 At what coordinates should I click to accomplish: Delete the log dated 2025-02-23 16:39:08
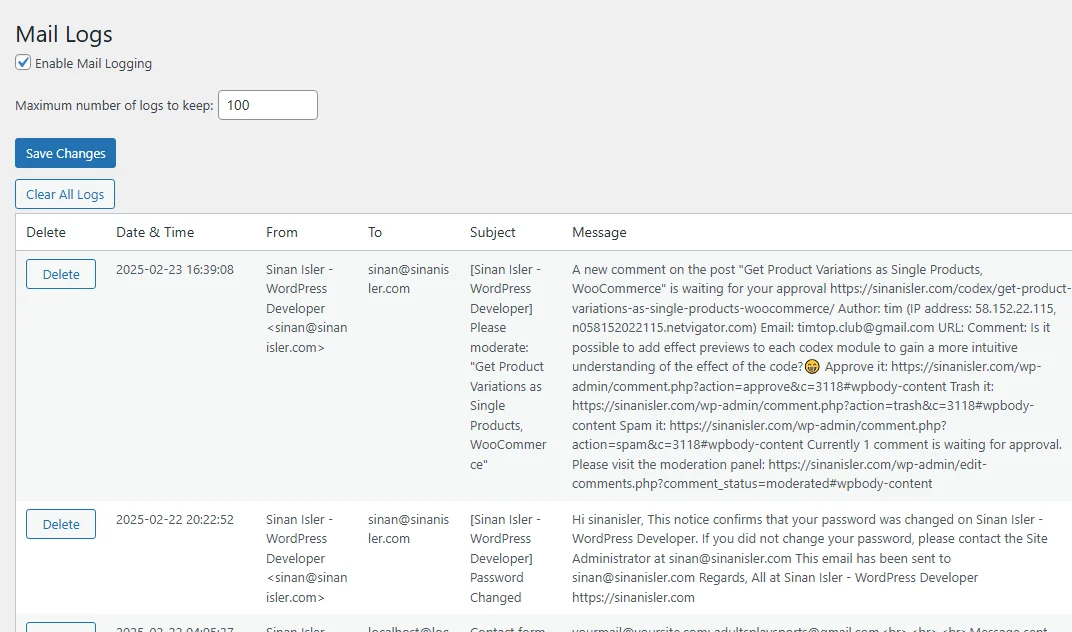click(x=61, y=274)
